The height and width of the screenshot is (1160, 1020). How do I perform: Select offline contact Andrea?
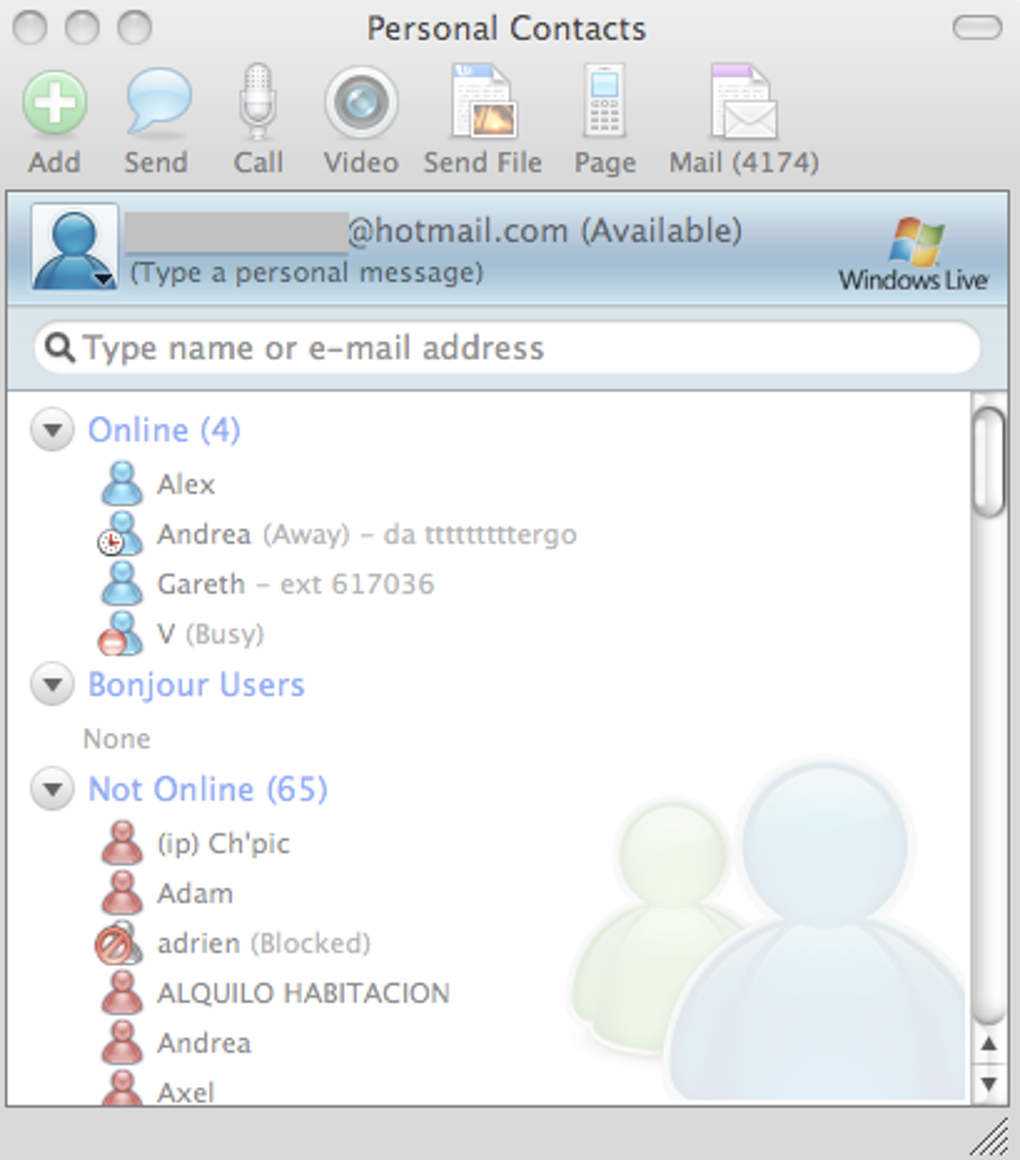204,1043
